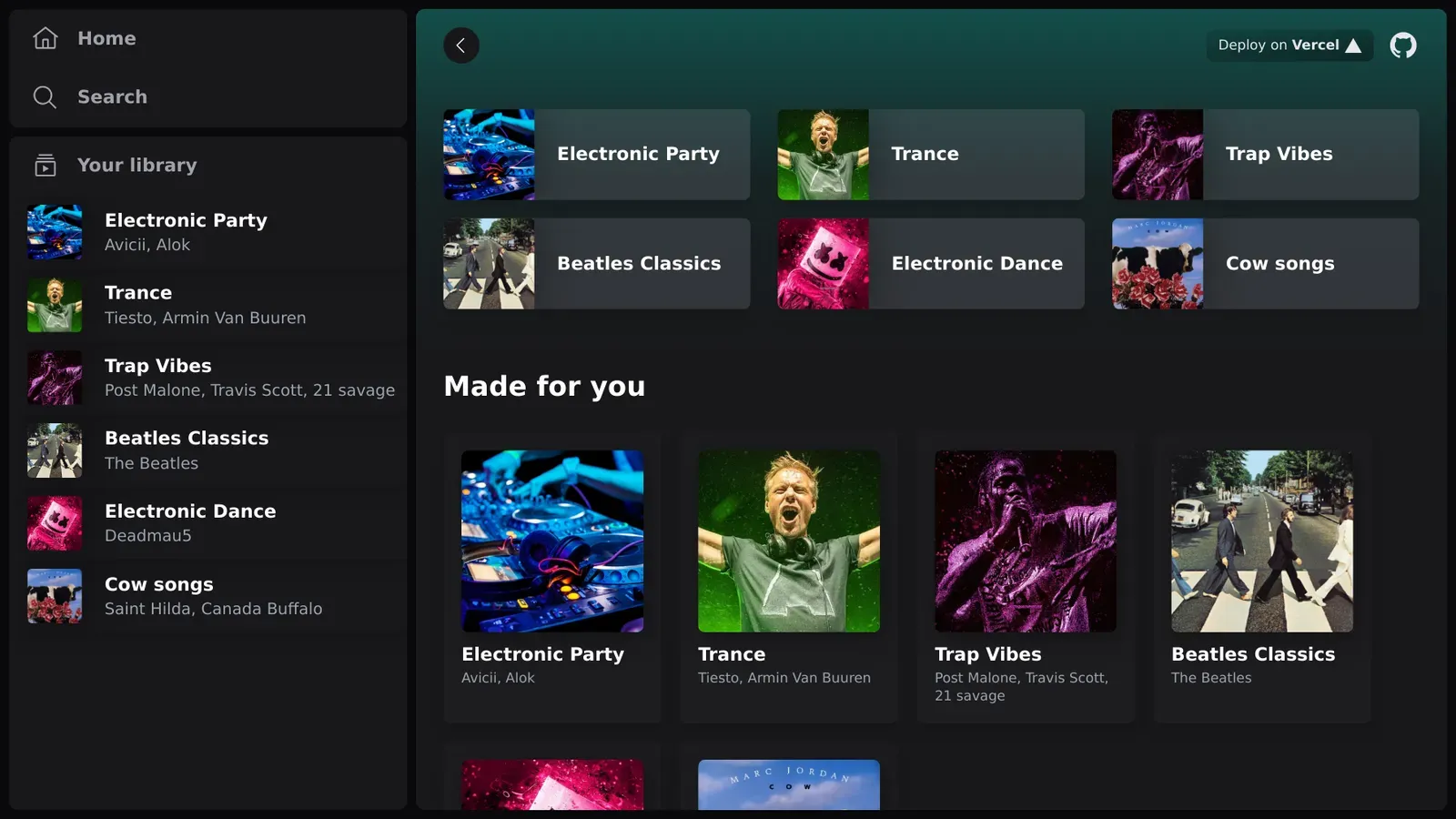Open Beatles Classics card in Made for you
1456x819 pixels.
(x=1261, y=577)
